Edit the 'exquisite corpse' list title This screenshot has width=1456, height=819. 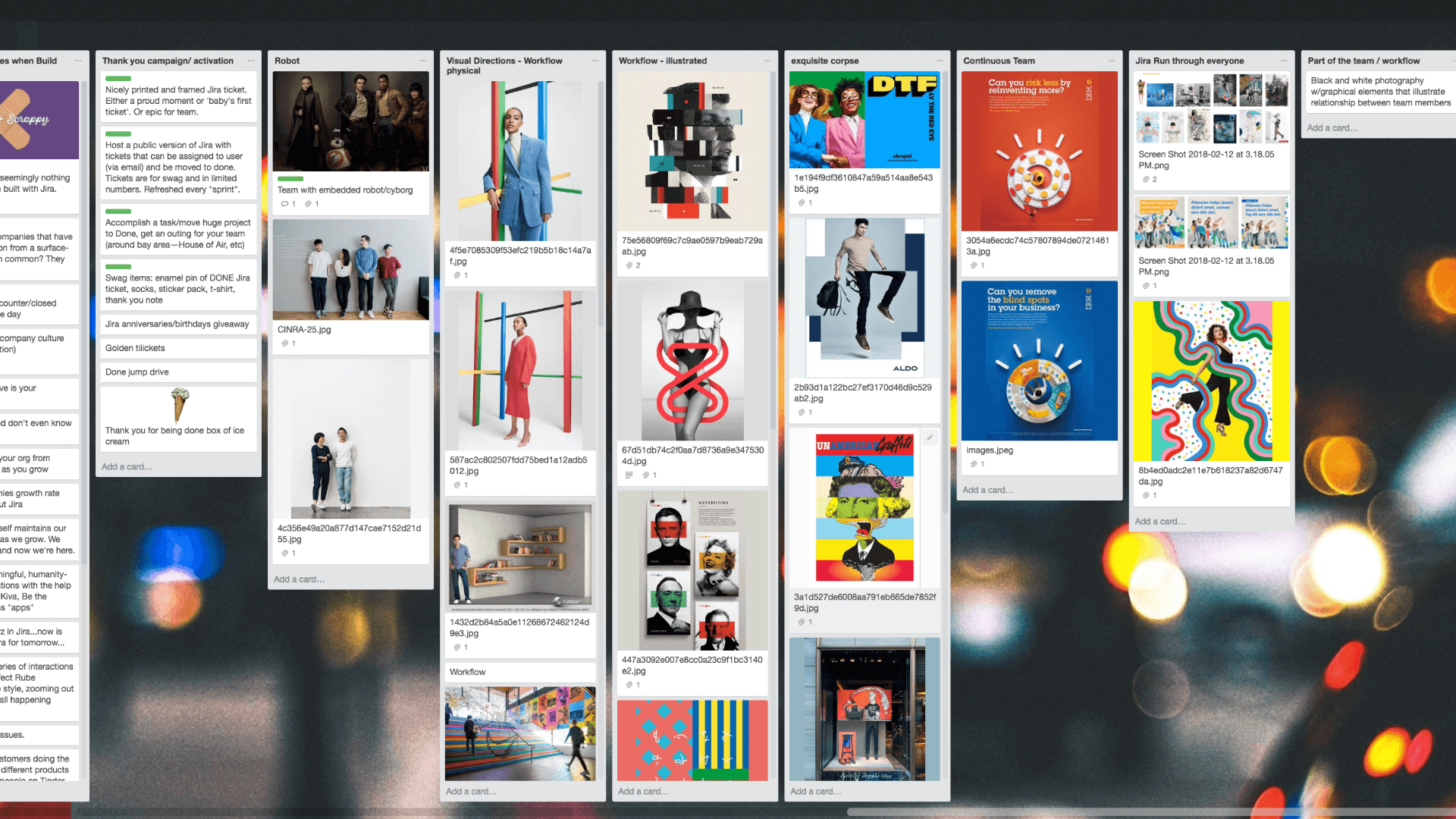[x=825, y=61]
